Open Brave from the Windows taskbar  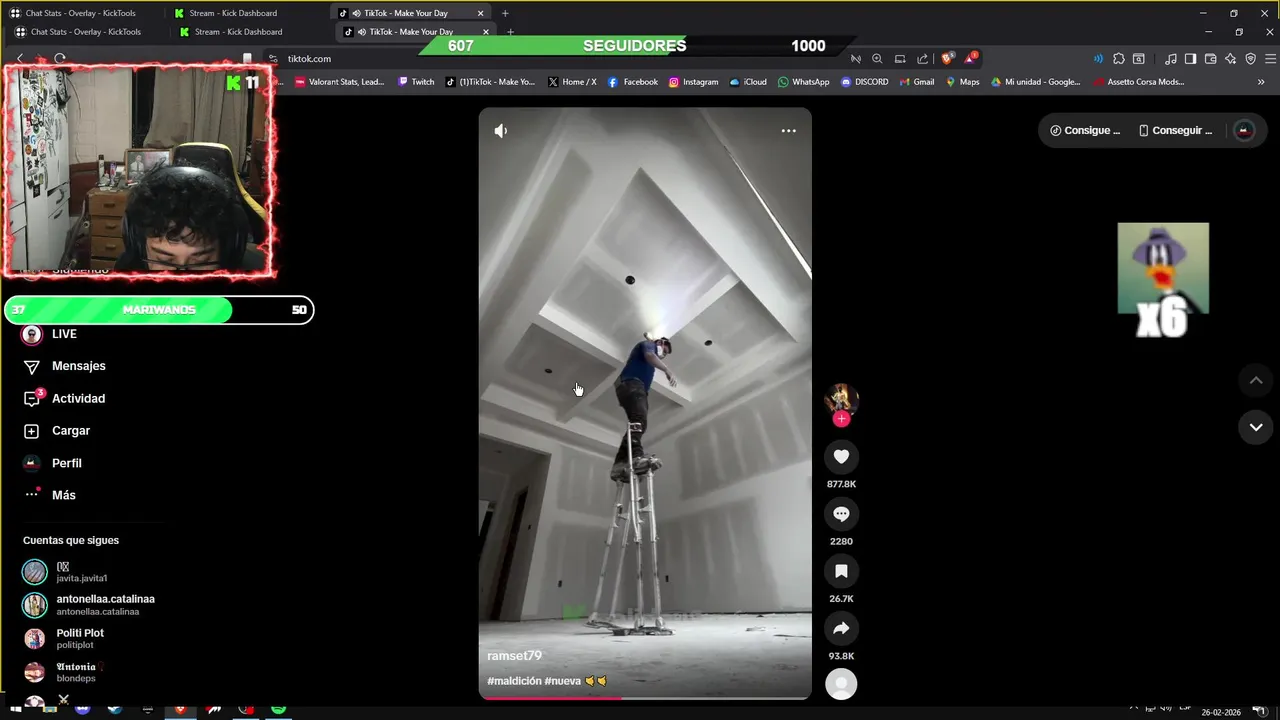tap(180, 709)
